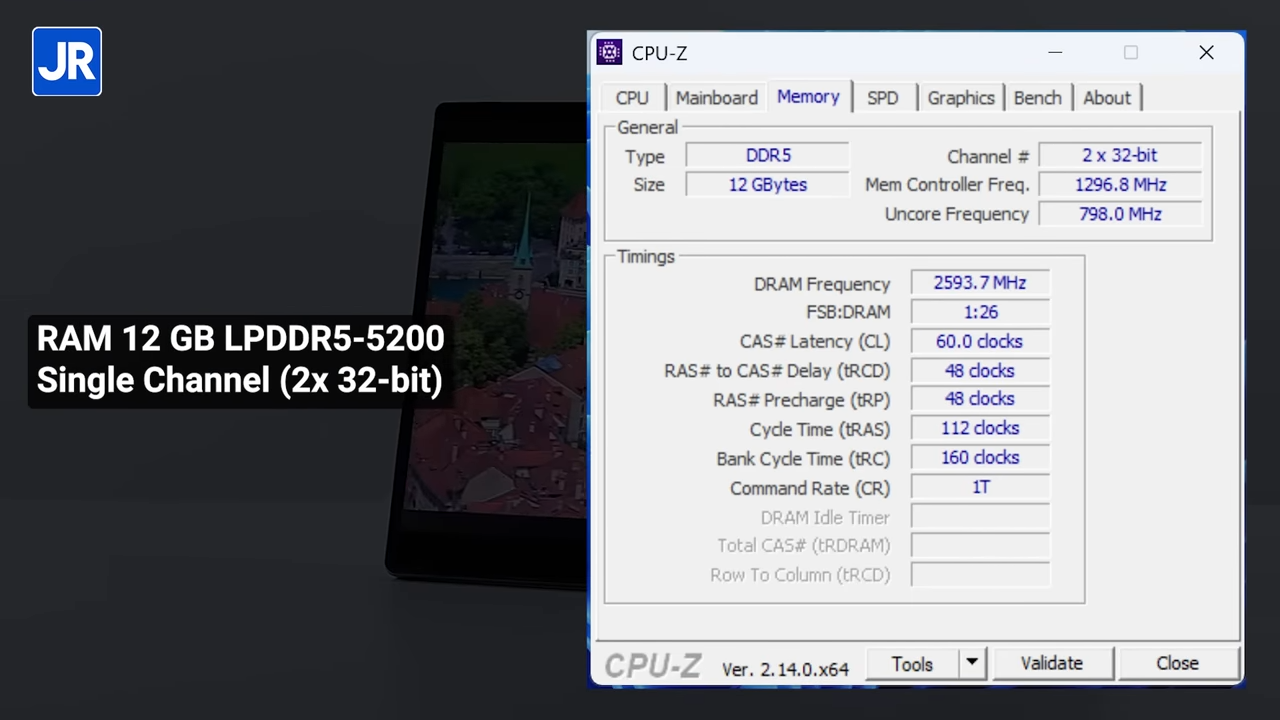Click the empty DRAM Idle Timer field
1280x720 pixels.
click(x=980, y=517)
